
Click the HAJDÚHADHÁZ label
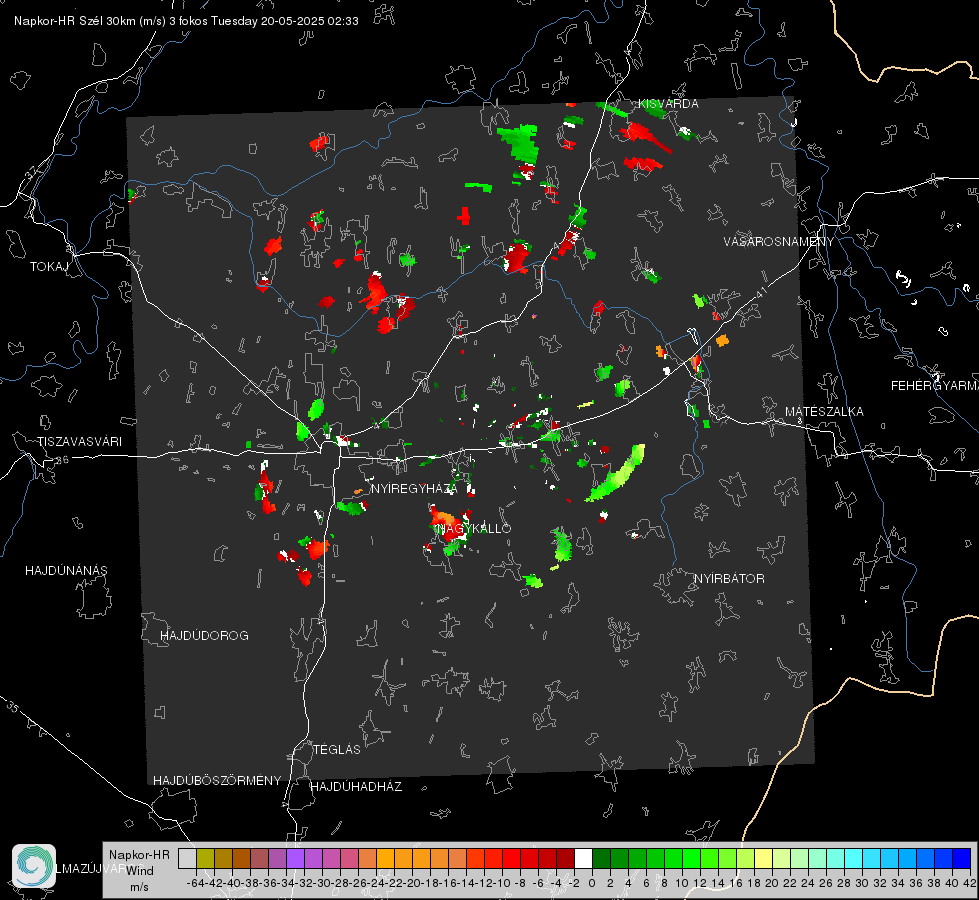[356, 786]
